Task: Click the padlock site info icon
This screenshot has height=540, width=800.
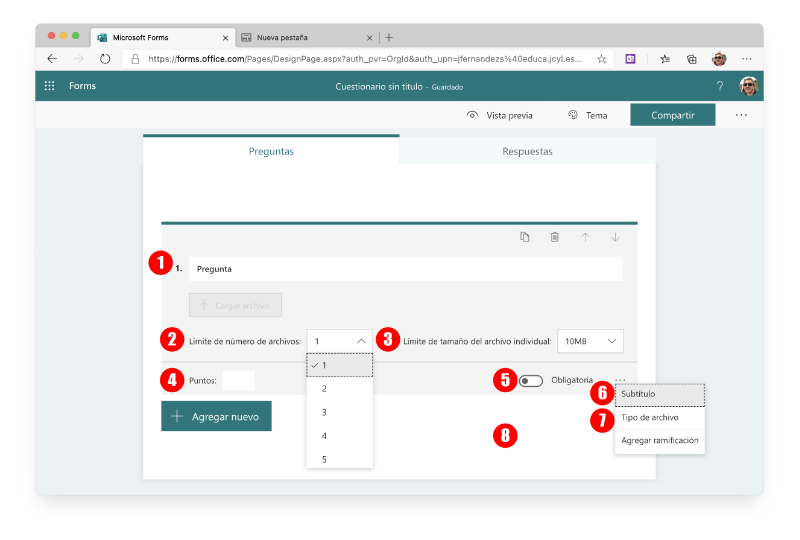Action: (x=135, y=59)
